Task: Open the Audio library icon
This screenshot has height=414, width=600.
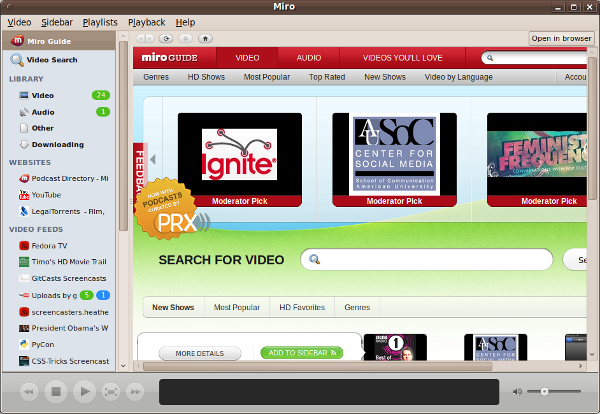Action: (24, 112)
